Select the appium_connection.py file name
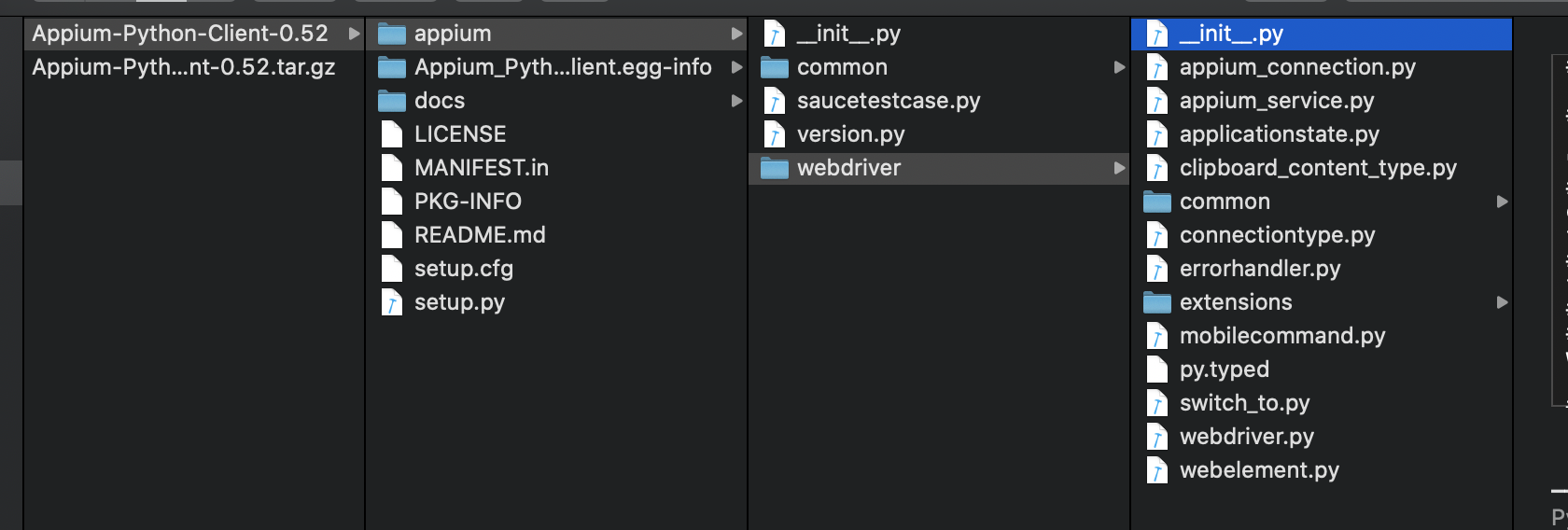 click(1297, 67)
